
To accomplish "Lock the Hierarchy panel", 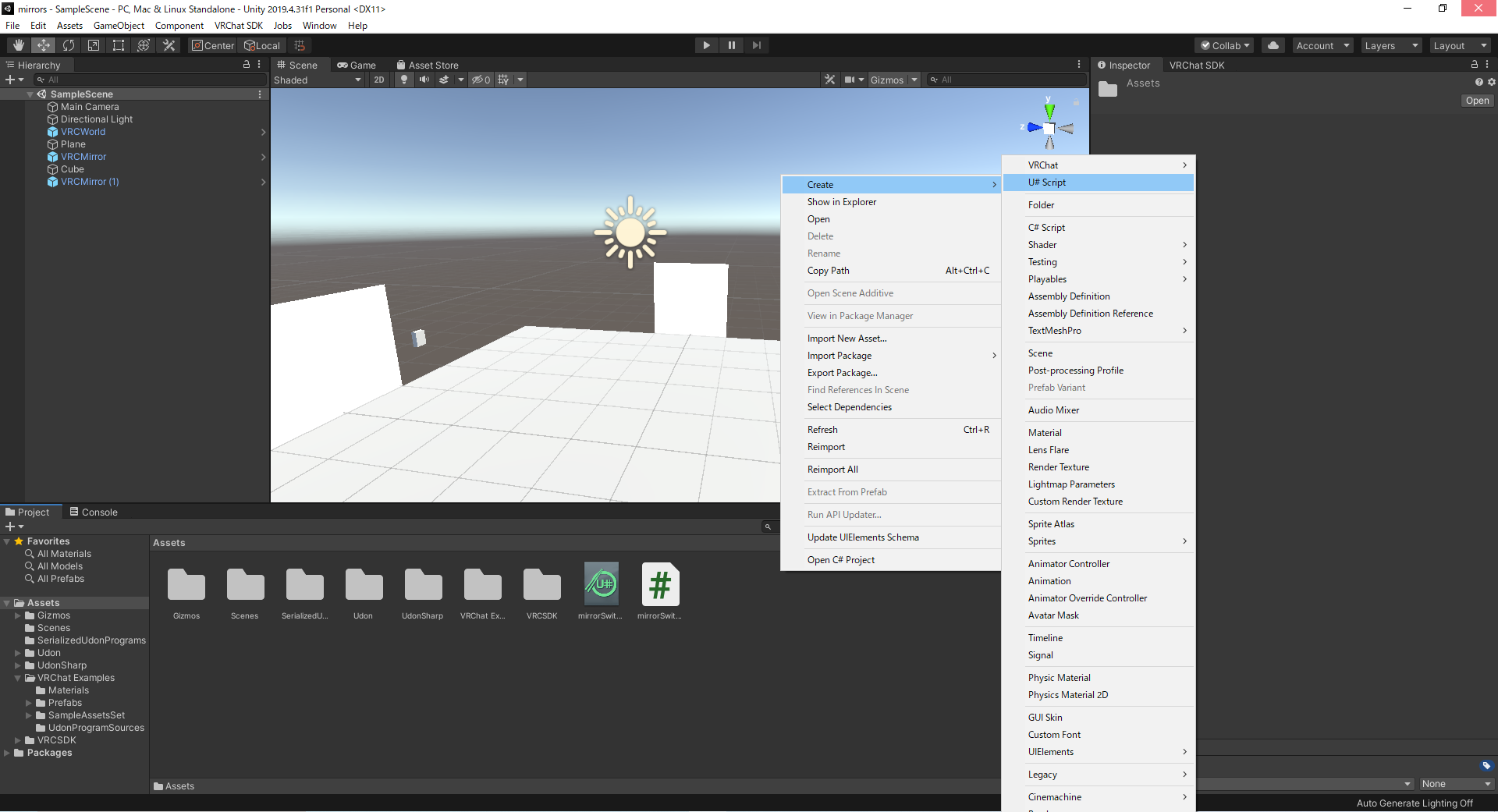I will coord(247,65).
